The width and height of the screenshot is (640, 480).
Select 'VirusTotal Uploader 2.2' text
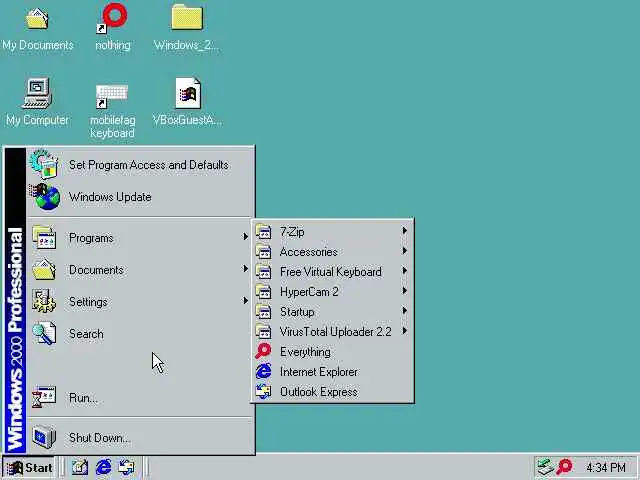tap(336, 332)
